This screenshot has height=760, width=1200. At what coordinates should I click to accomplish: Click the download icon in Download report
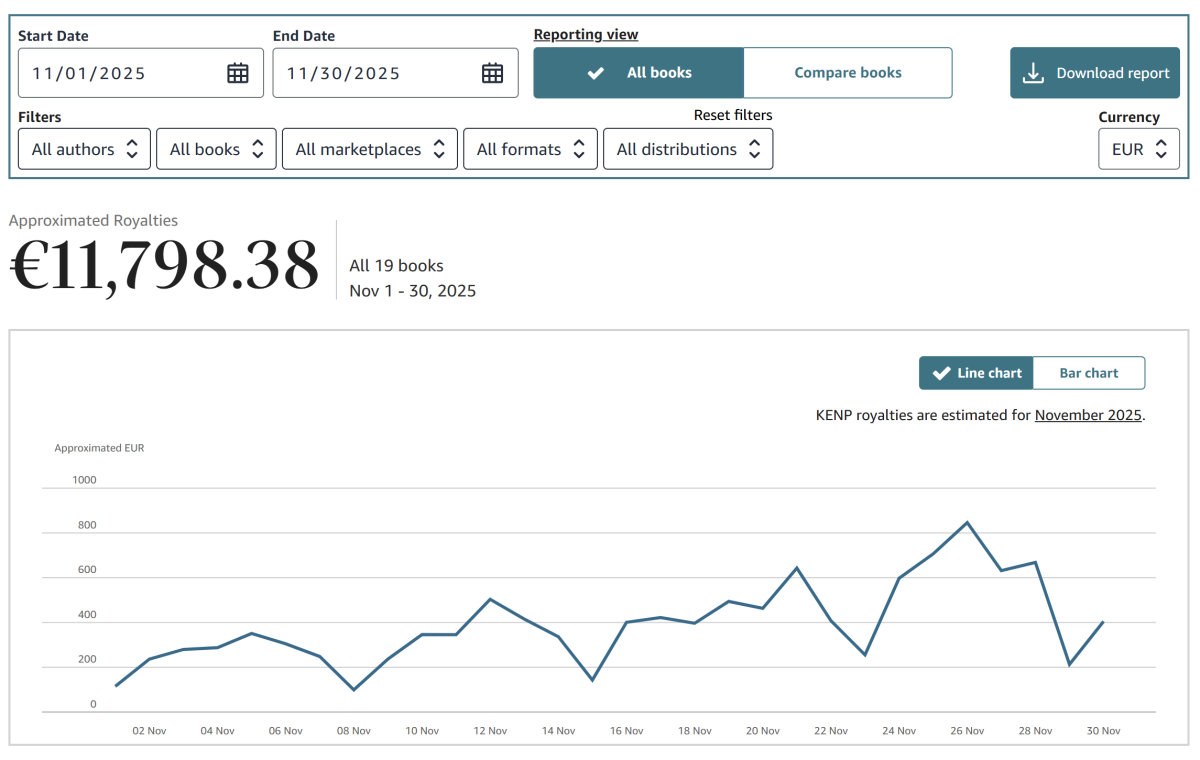[x=1033, y=73]
